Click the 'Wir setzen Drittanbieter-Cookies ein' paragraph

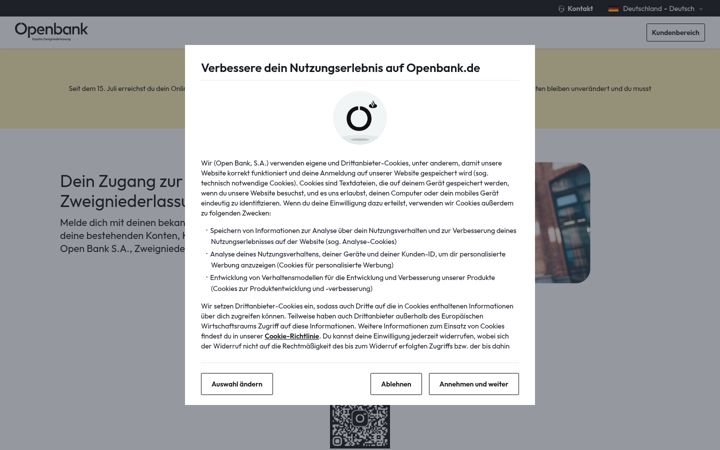click(x=357, y=326)
